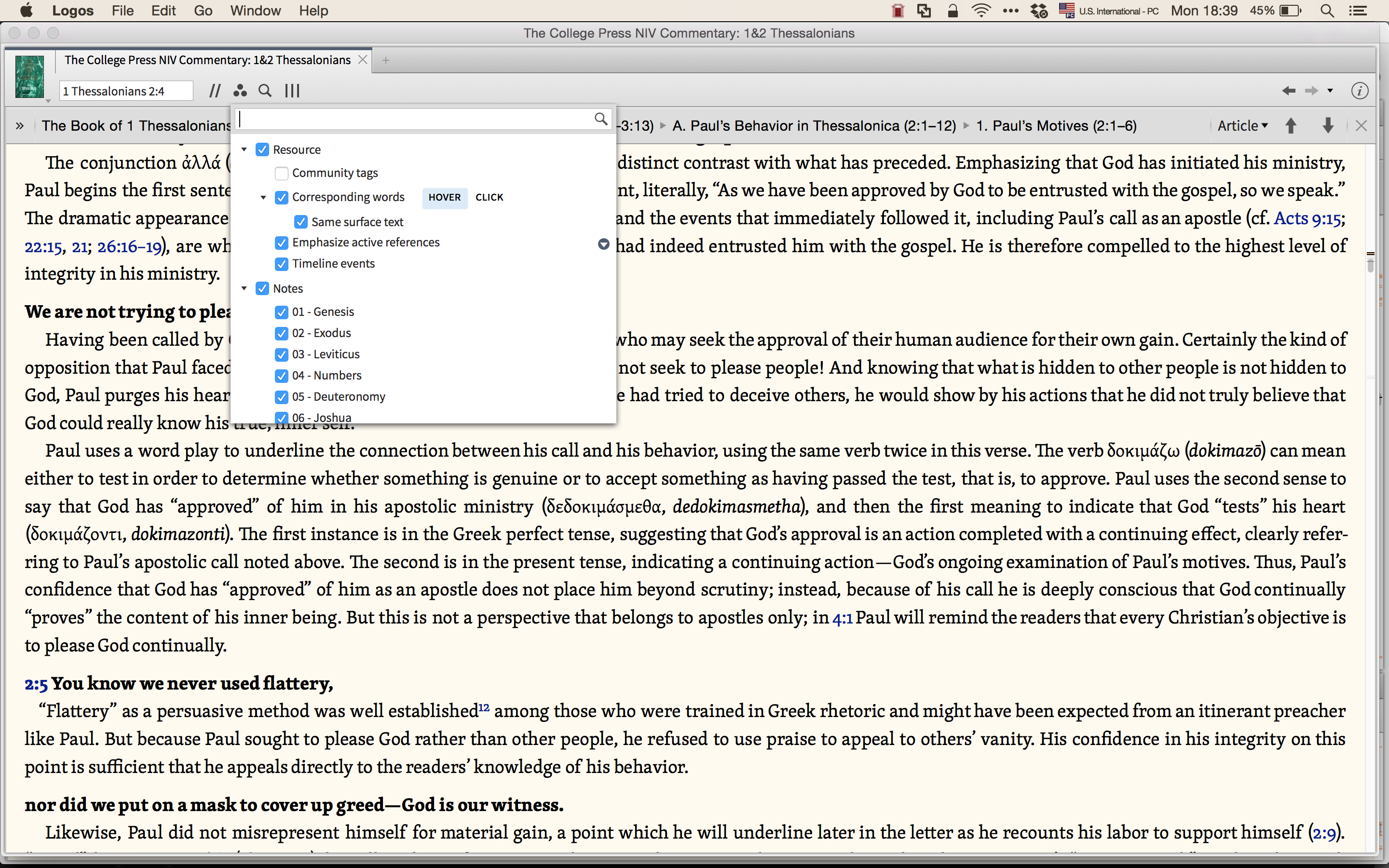Enable the Community tags checkbox
Viewport: 1389px width, 868px height.
(x=281, y=173)
